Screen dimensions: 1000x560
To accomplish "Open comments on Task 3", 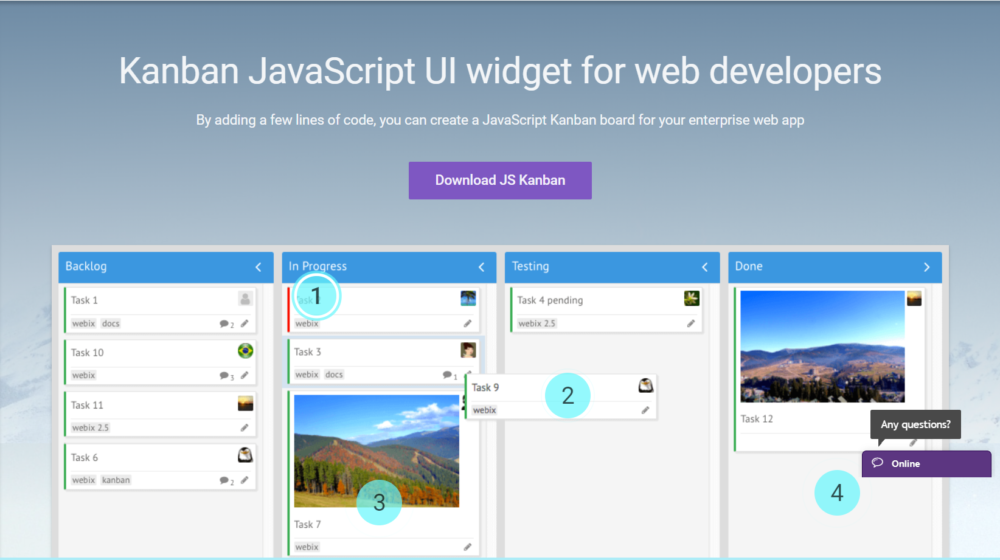I will tap(450, 375).
